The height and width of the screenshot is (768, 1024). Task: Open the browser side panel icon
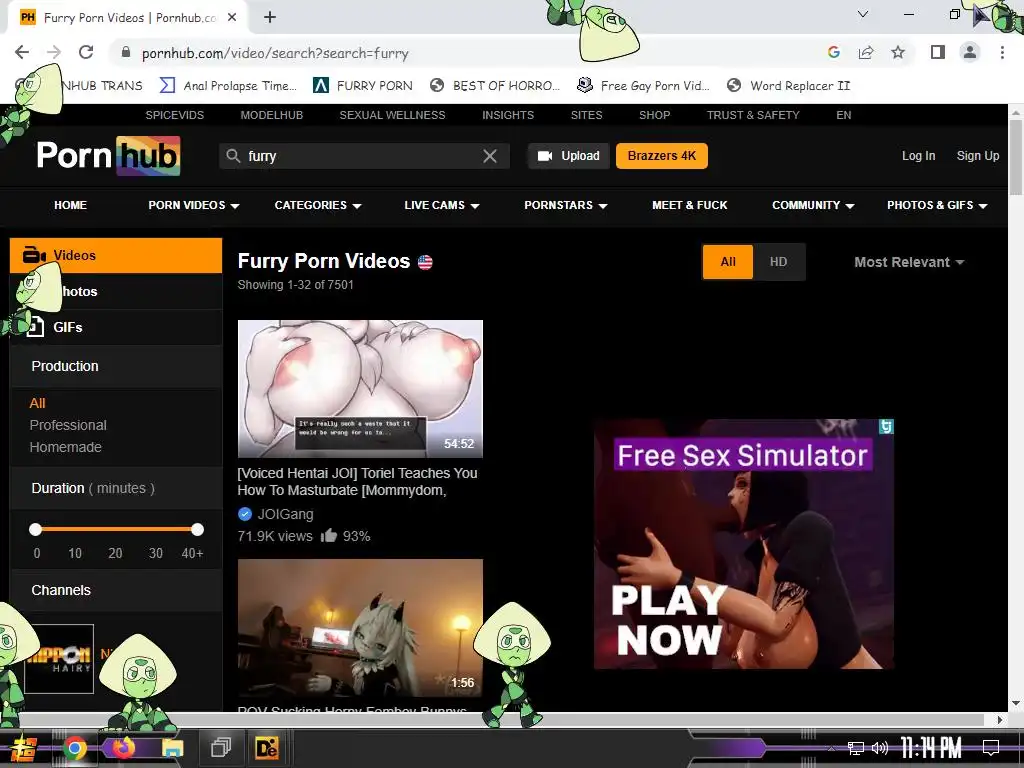tap(938, 52)
